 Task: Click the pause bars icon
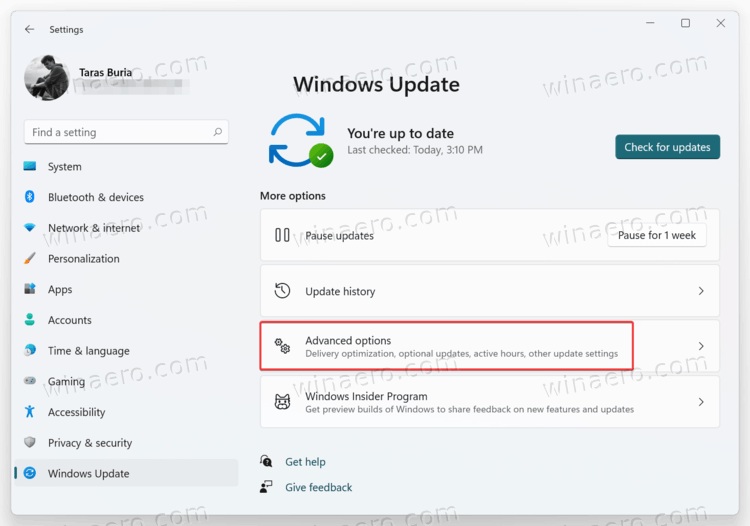(282, 235)
